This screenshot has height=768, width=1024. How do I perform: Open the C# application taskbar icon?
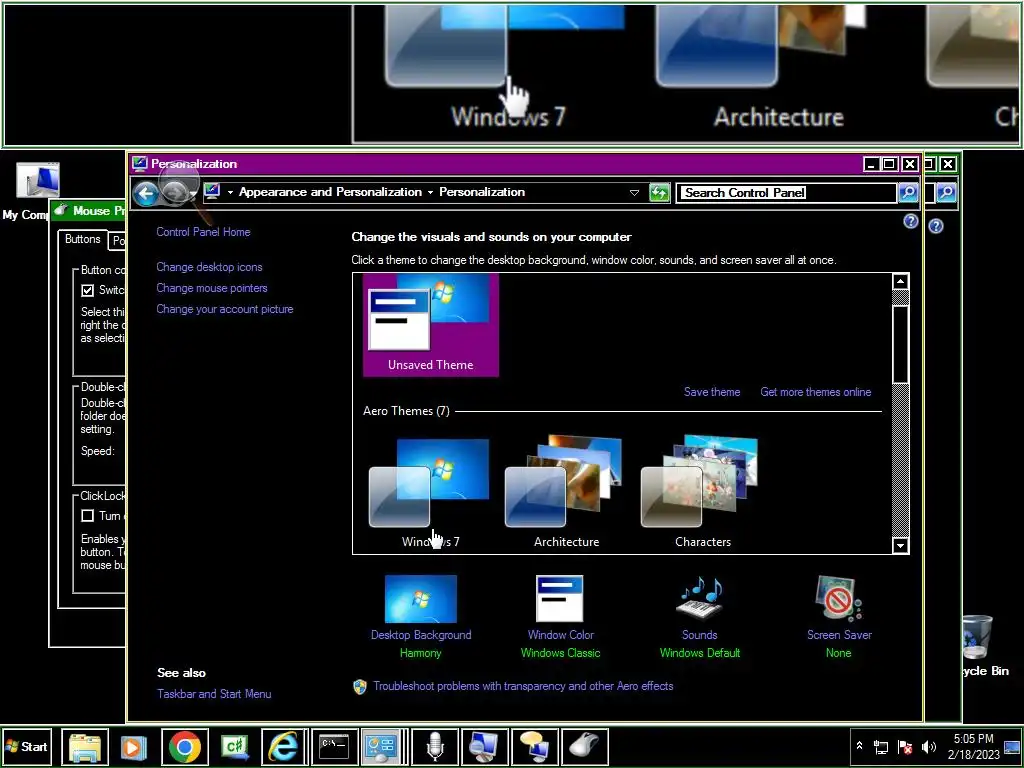click(234, 747)
